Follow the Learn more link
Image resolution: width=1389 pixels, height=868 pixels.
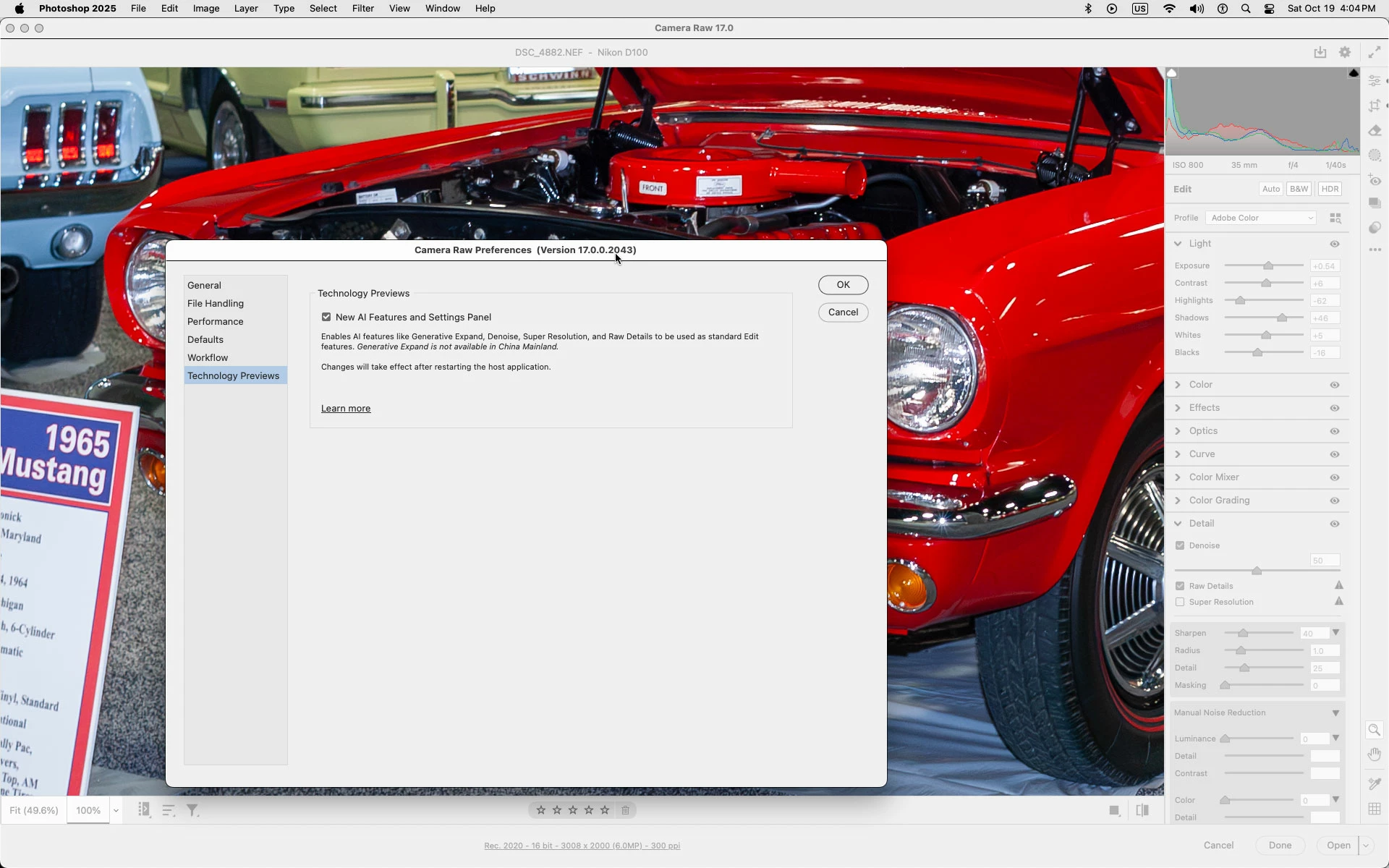(346, 409)
